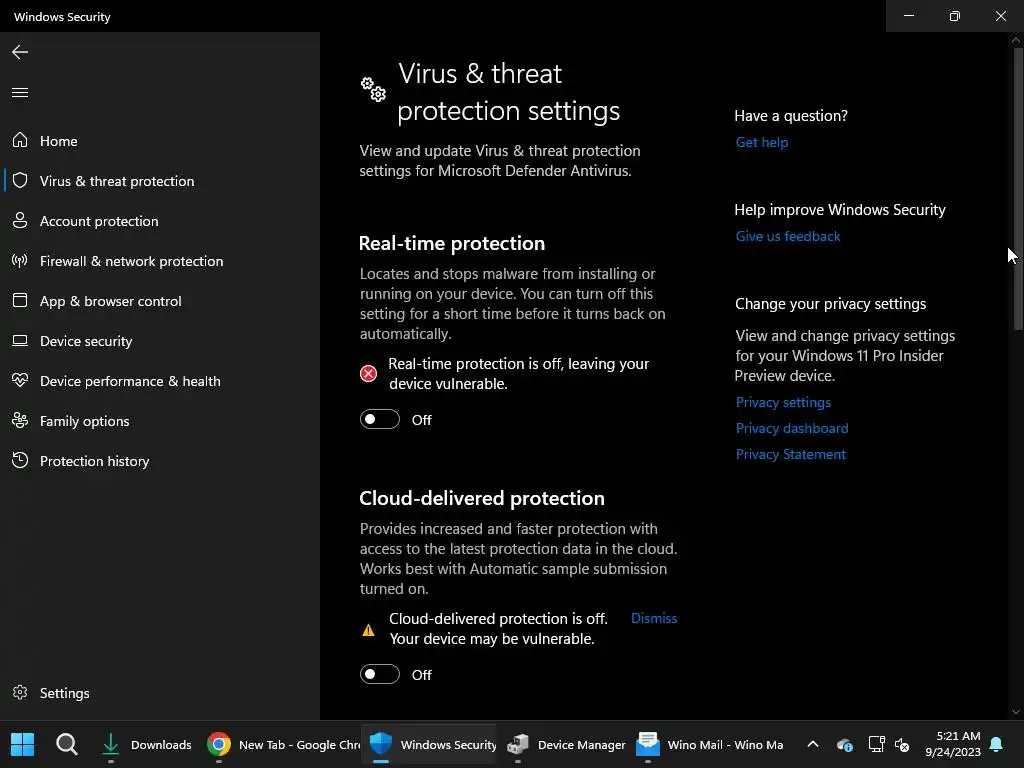1024x768 pixels.
Task: Turn on the Real-time protection toggle
Action: point(380,420)
